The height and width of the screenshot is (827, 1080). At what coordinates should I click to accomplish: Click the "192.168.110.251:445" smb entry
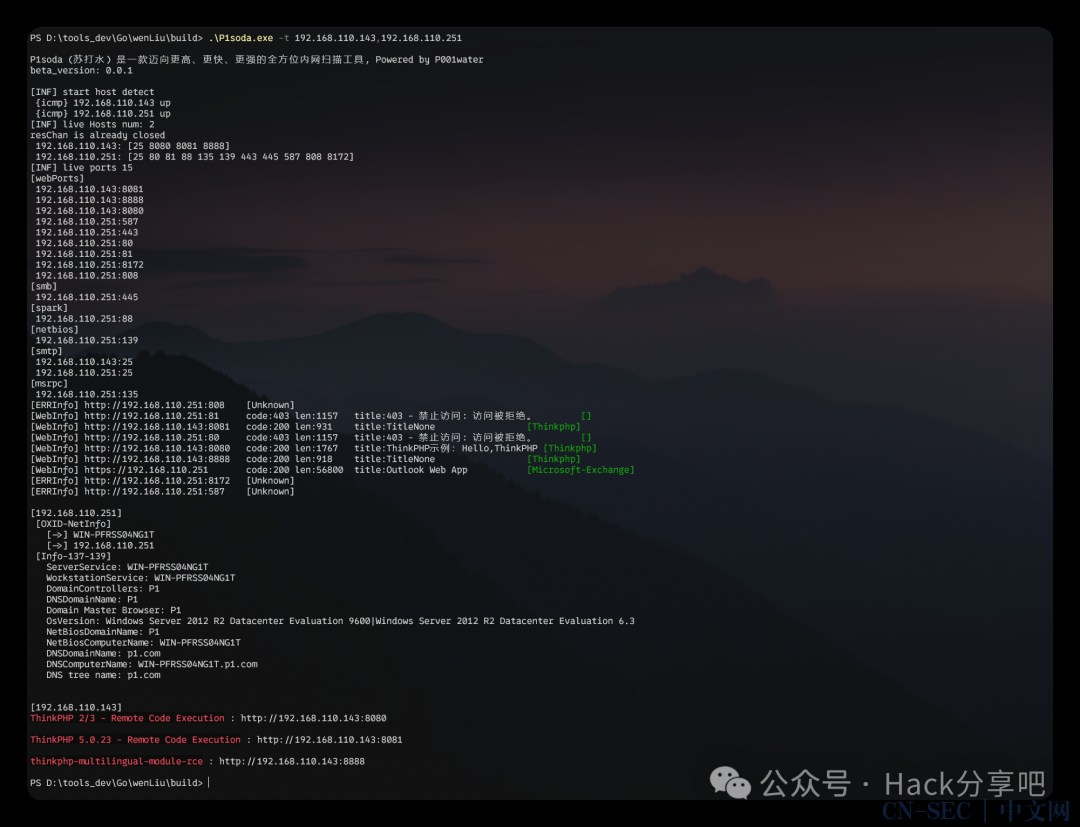[x=87, y=297]
